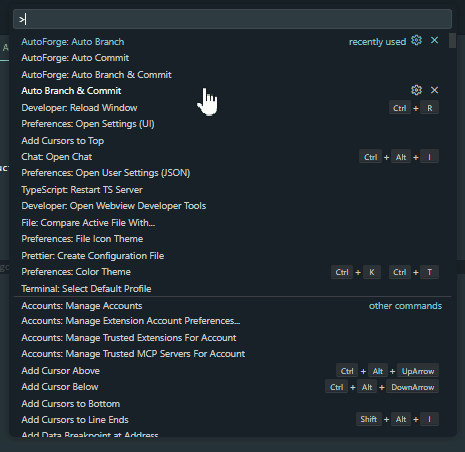Remove AutoForge: Auto Branch from recently used
The height and width of the screenshot is (452, 465).
tap(434, 41)
